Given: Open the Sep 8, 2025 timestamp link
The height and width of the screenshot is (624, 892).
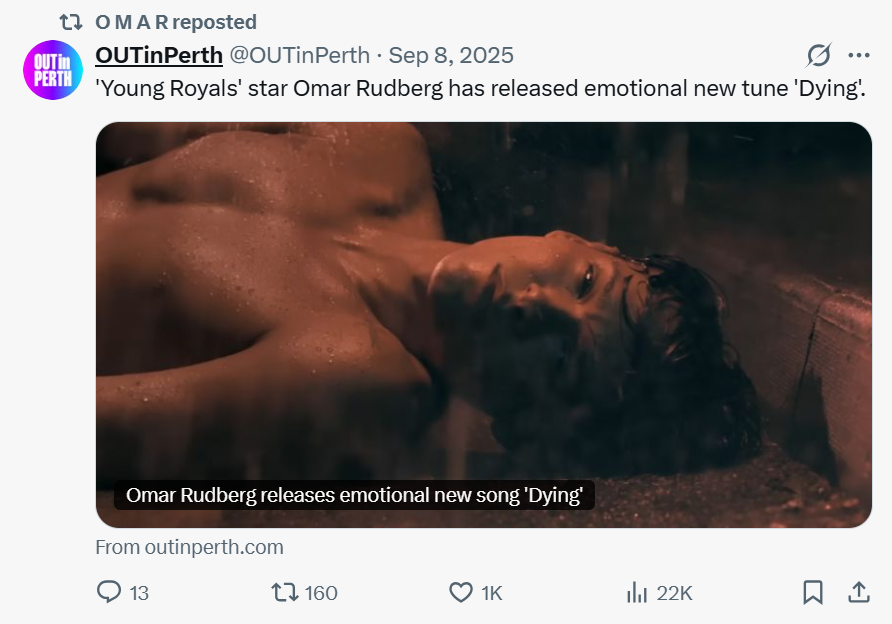Looking at the screenshot, I should point(451,55).
